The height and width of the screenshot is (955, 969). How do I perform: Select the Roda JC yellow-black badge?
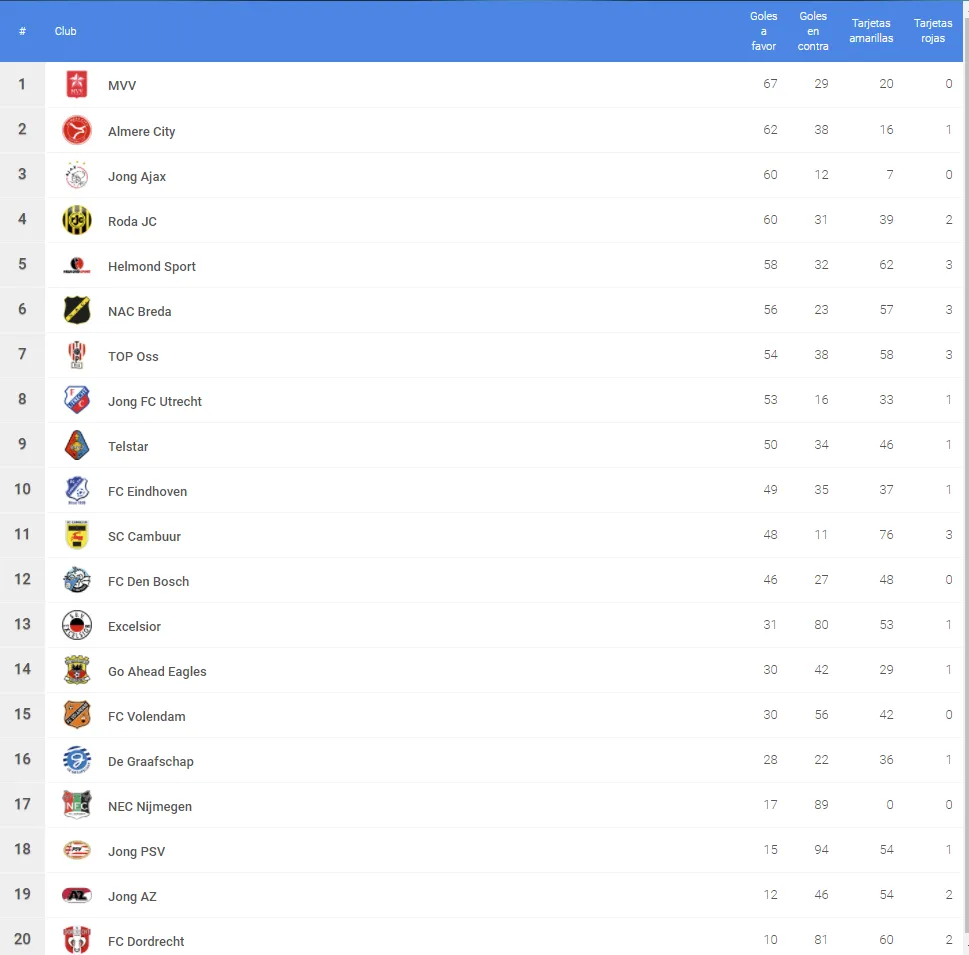pos(77,220)
